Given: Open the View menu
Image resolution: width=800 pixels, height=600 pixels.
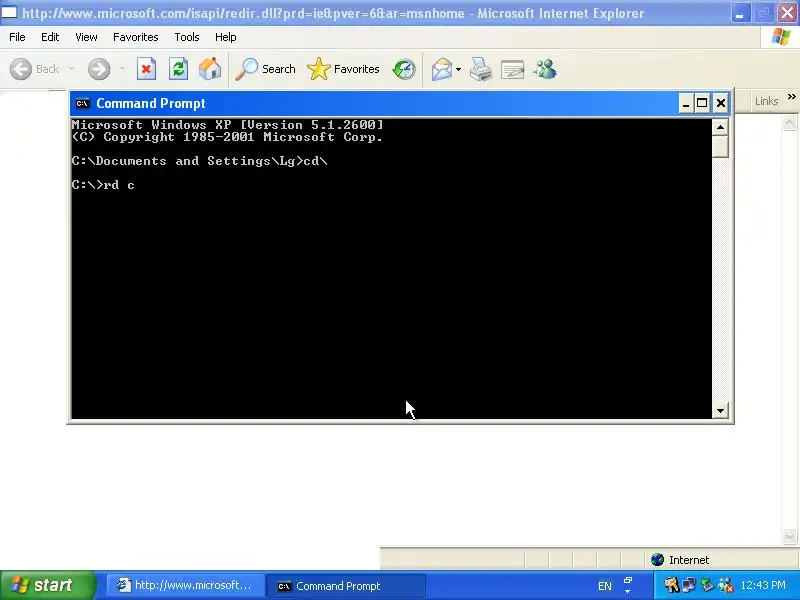Looking at the screenshot, I should (x=86, y=37).
